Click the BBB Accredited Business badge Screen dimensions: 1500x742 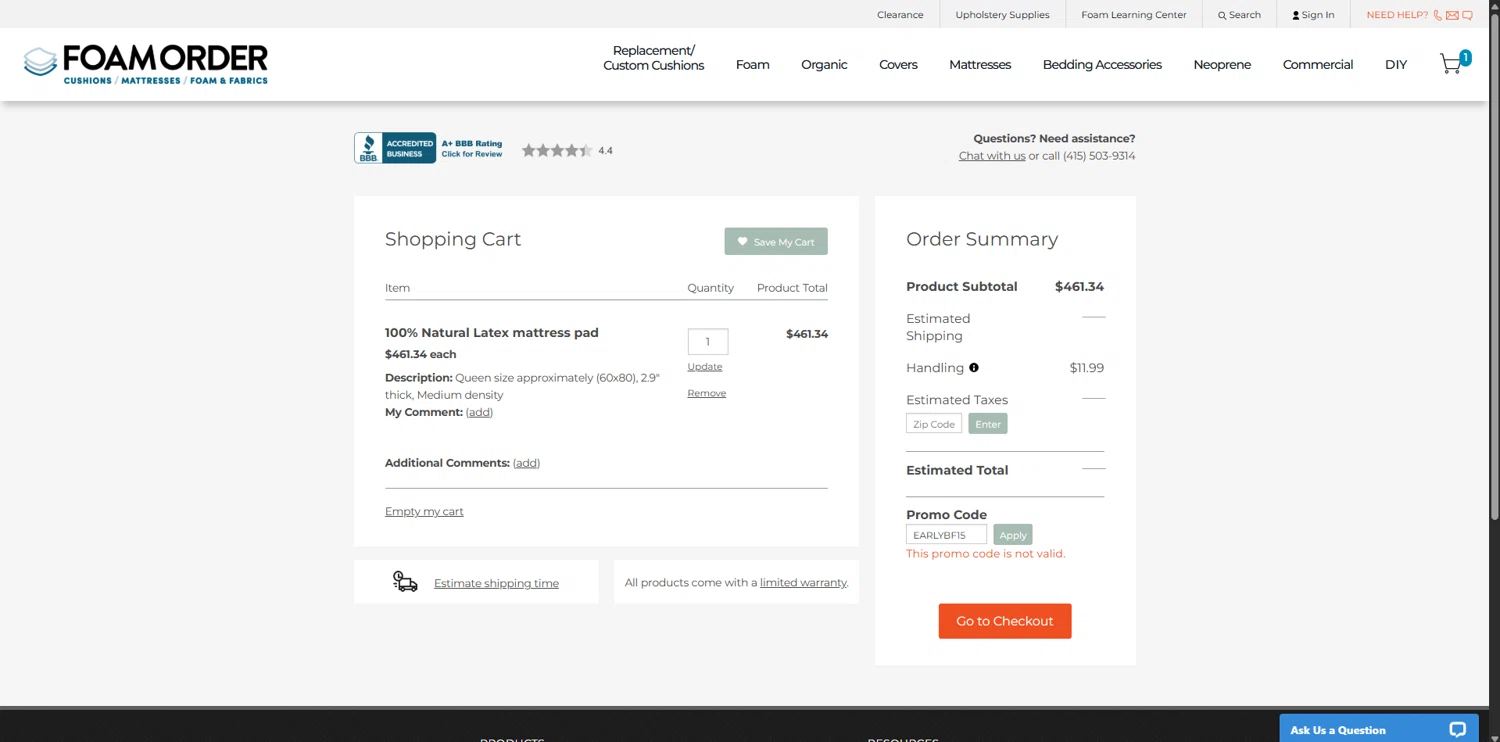(395, 148)
